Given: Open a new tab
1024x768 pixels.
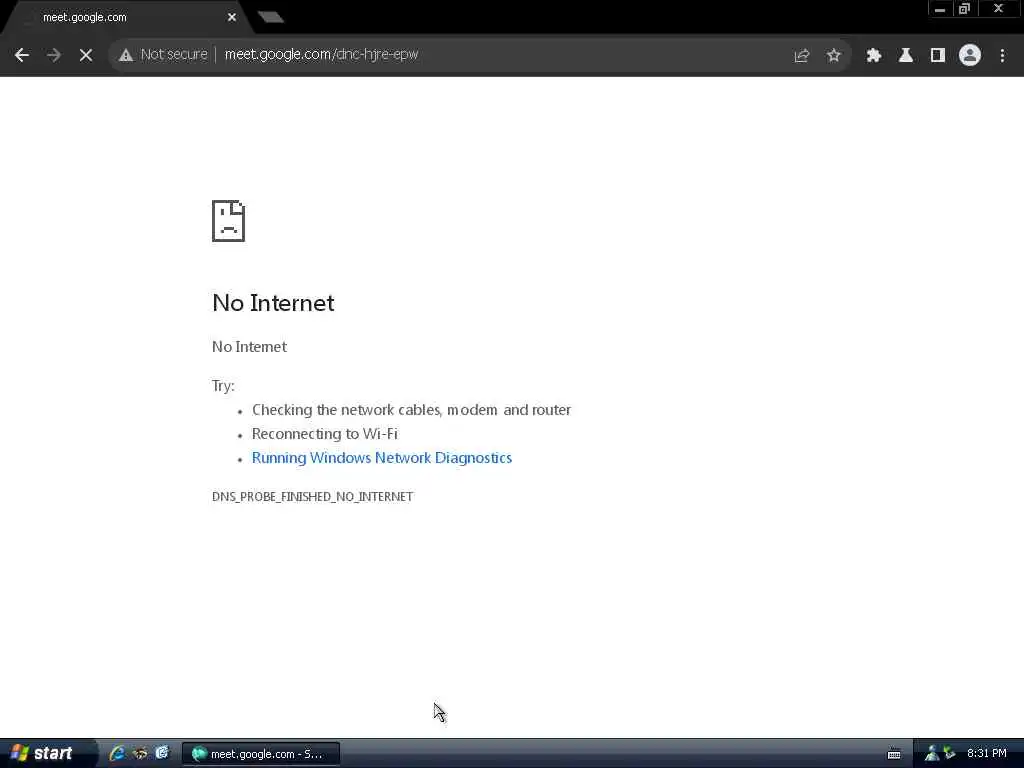Looking at the screenshot, I should (x=270, y=17).
